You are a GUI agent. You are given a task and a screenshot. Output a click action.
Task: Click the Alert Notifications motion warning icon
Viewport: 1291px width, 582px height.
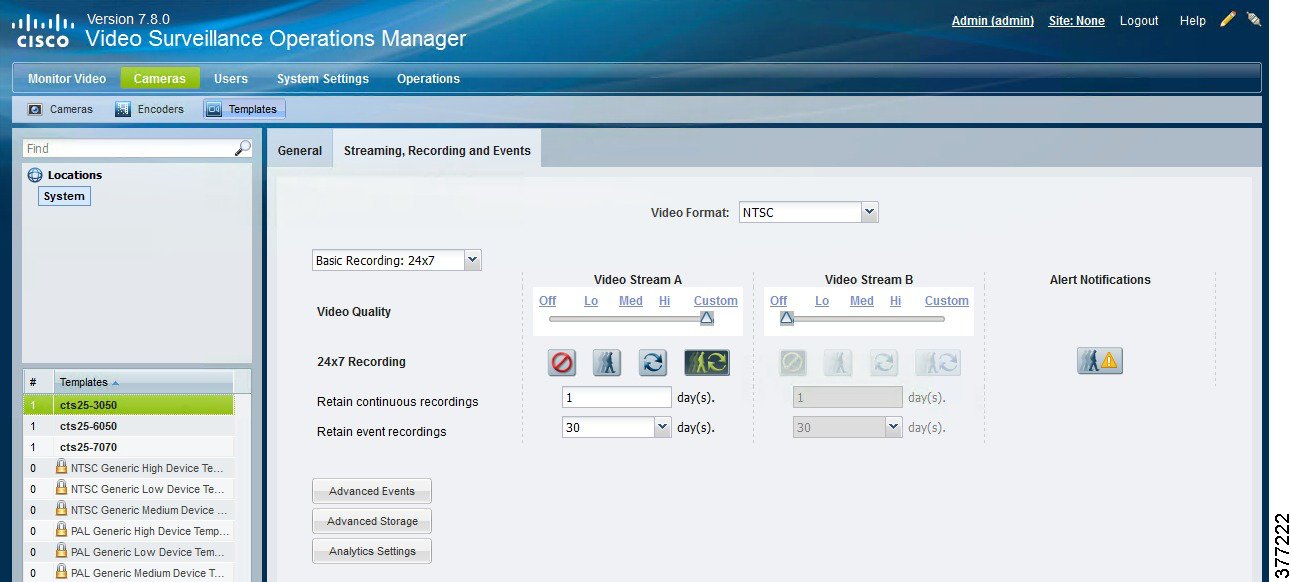[x=1100, y=361]
